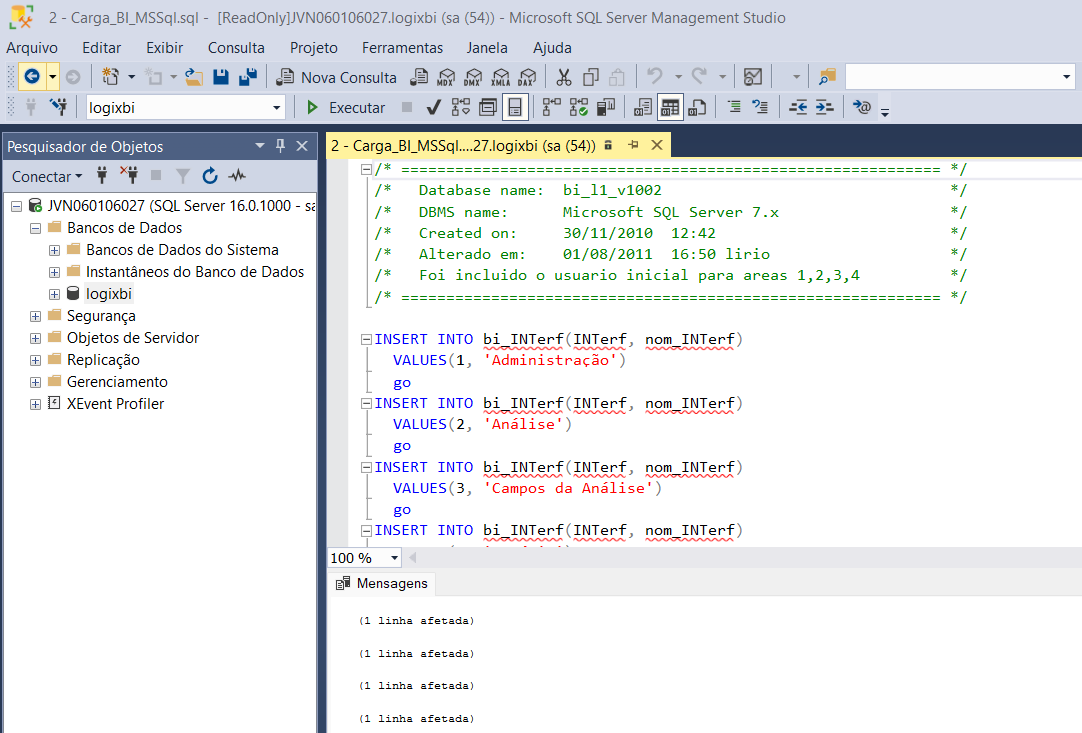
Task: Refresh the Object Explorer tree
Action: 210,176
